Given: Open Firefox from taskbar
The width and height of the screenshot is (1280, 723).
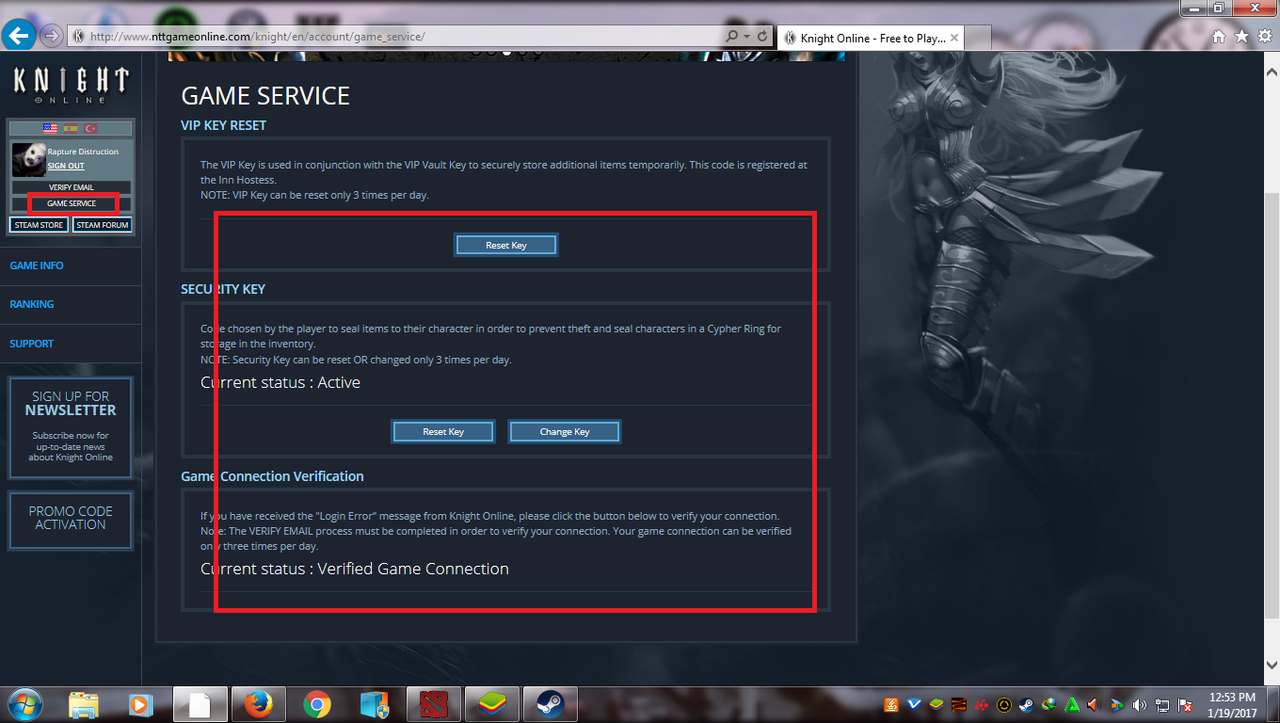Looking at the screenshot, I should tap(258, 705).
